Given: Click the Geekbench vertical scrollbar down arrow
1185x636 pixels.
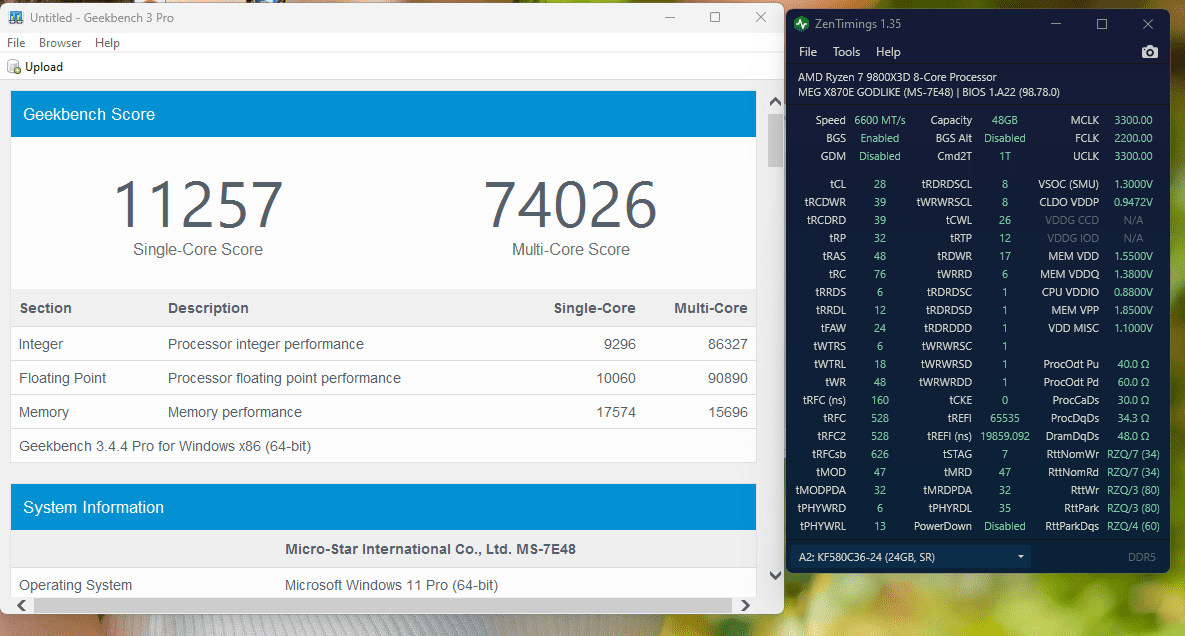Looking at the screenshot, I should click(775, 575).
